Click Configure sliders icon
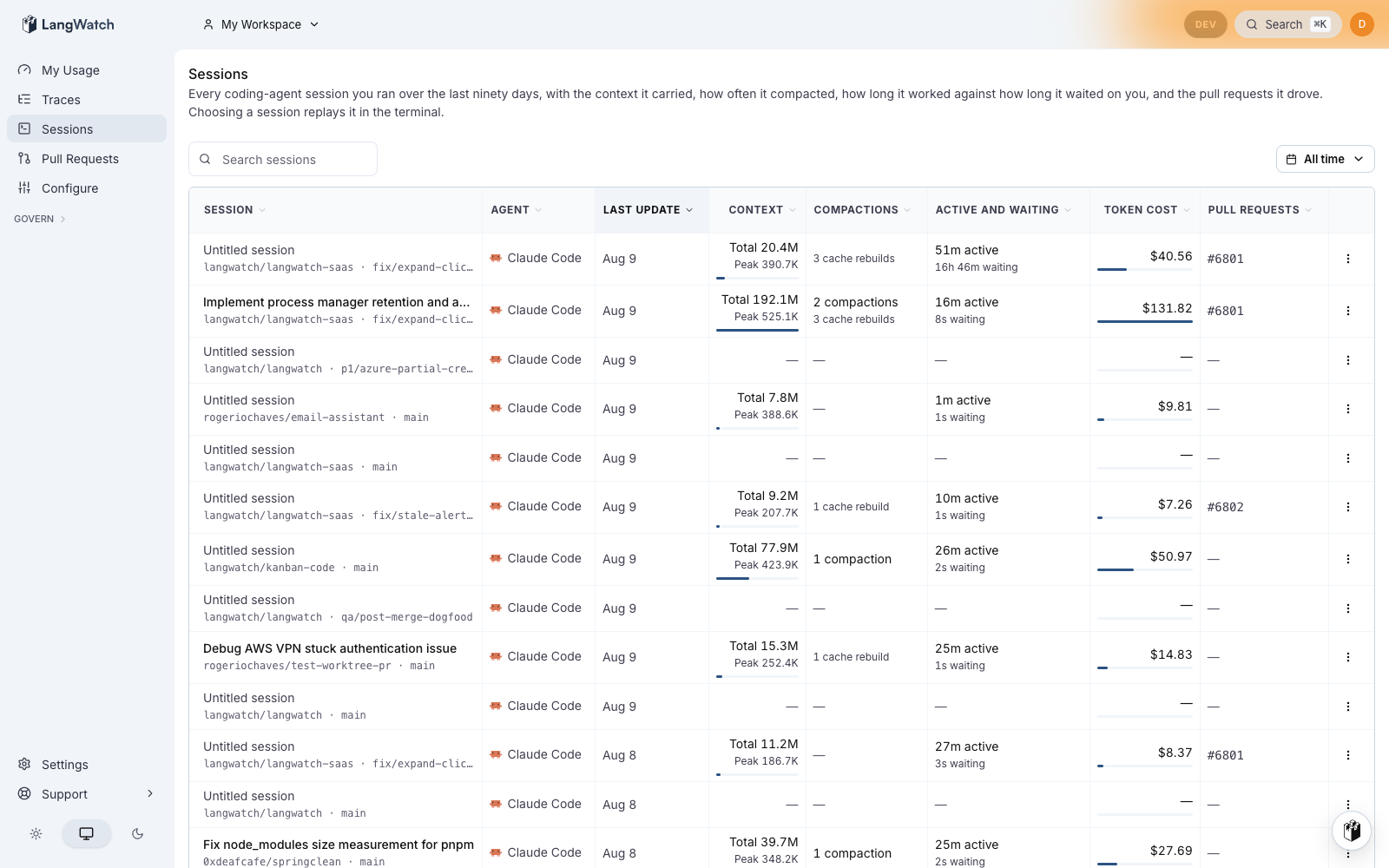Screen dimensions: 1389x868 pyautogui.click(x=24, y=188)
